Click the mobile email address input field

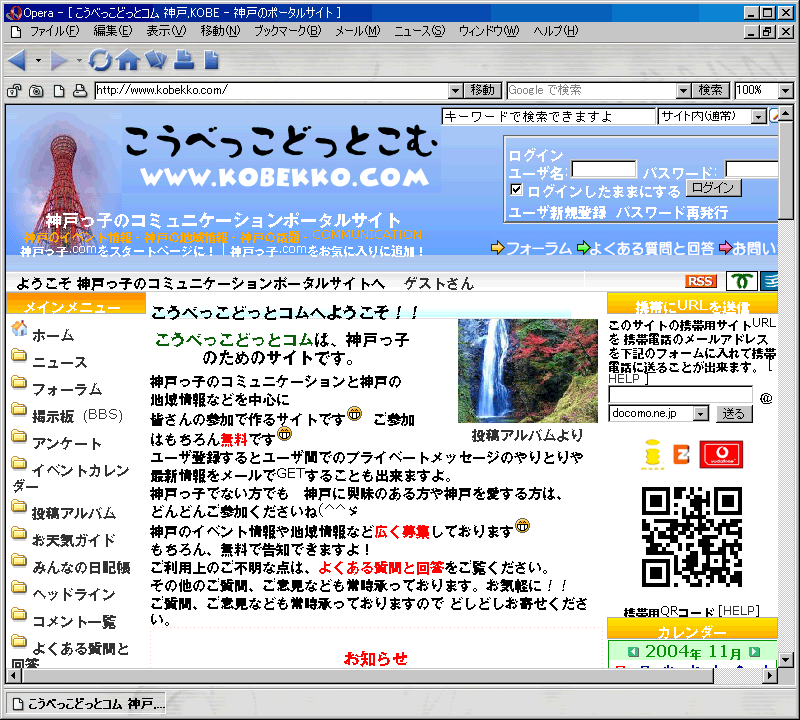[x=680, y=394]
